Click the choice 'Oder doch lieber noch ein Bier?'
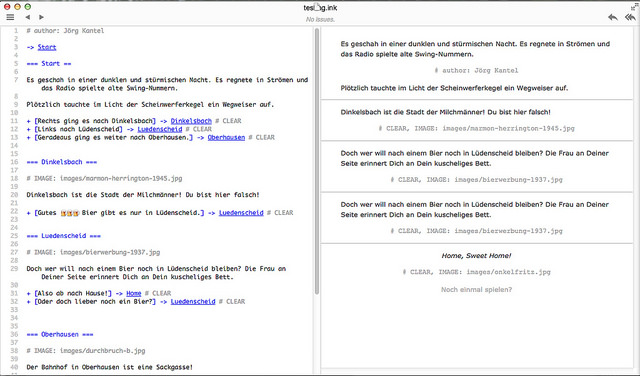Screen dimensions: 640x376 click(95, 302)
